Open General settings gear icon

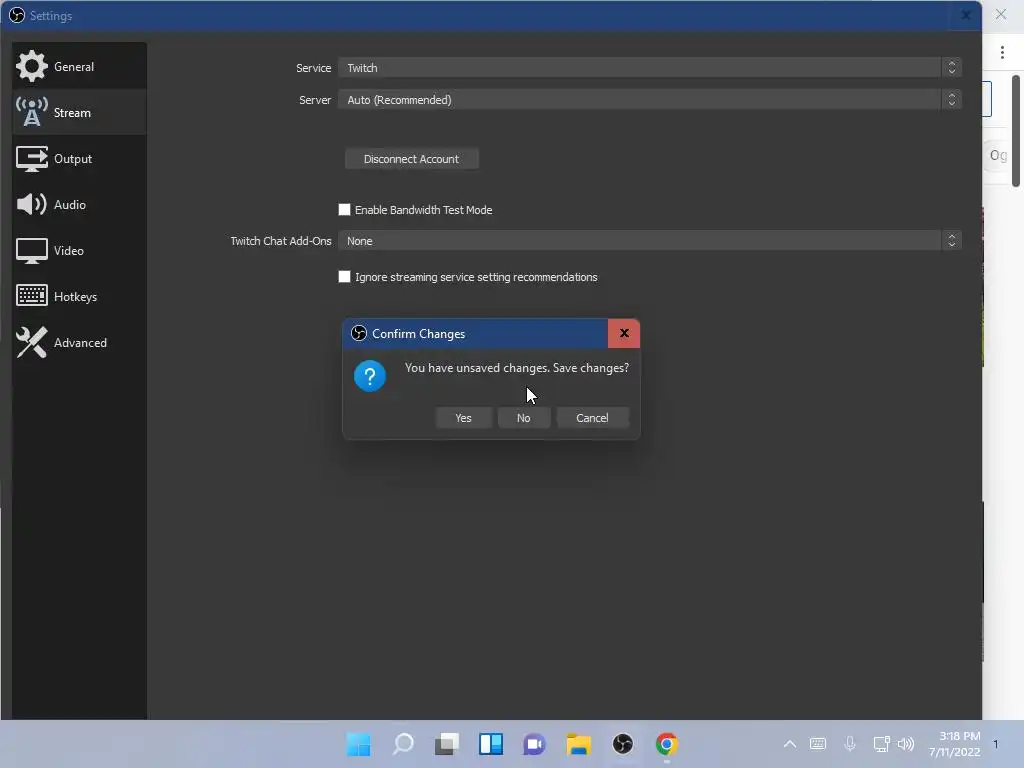coord(31,66)
